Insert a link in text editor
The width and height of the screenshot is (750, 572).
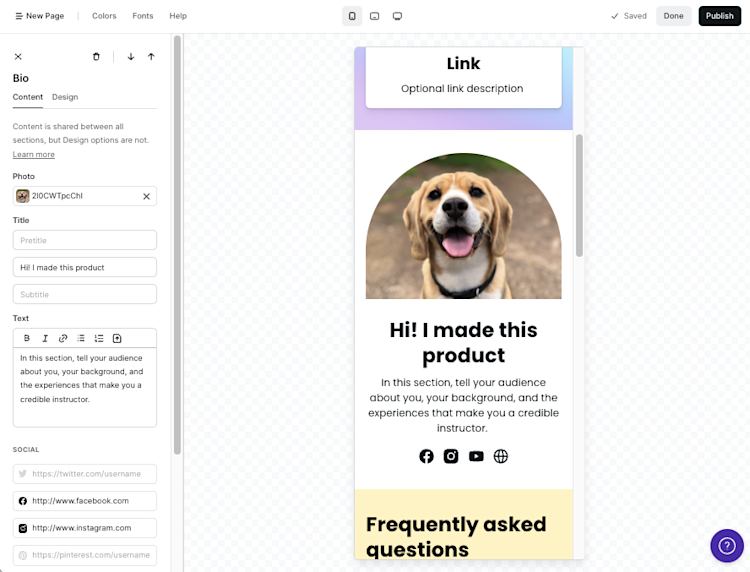(63, 338)
